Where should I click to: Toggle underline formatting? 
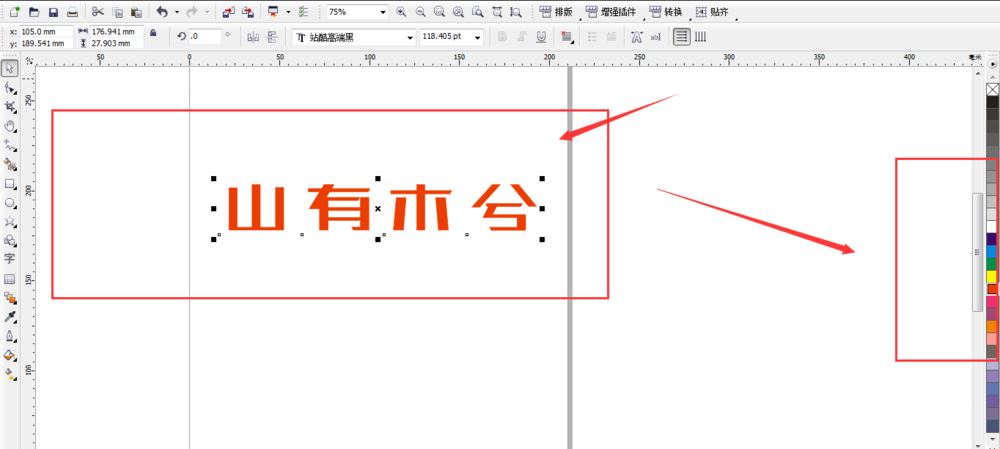point(541,37)
